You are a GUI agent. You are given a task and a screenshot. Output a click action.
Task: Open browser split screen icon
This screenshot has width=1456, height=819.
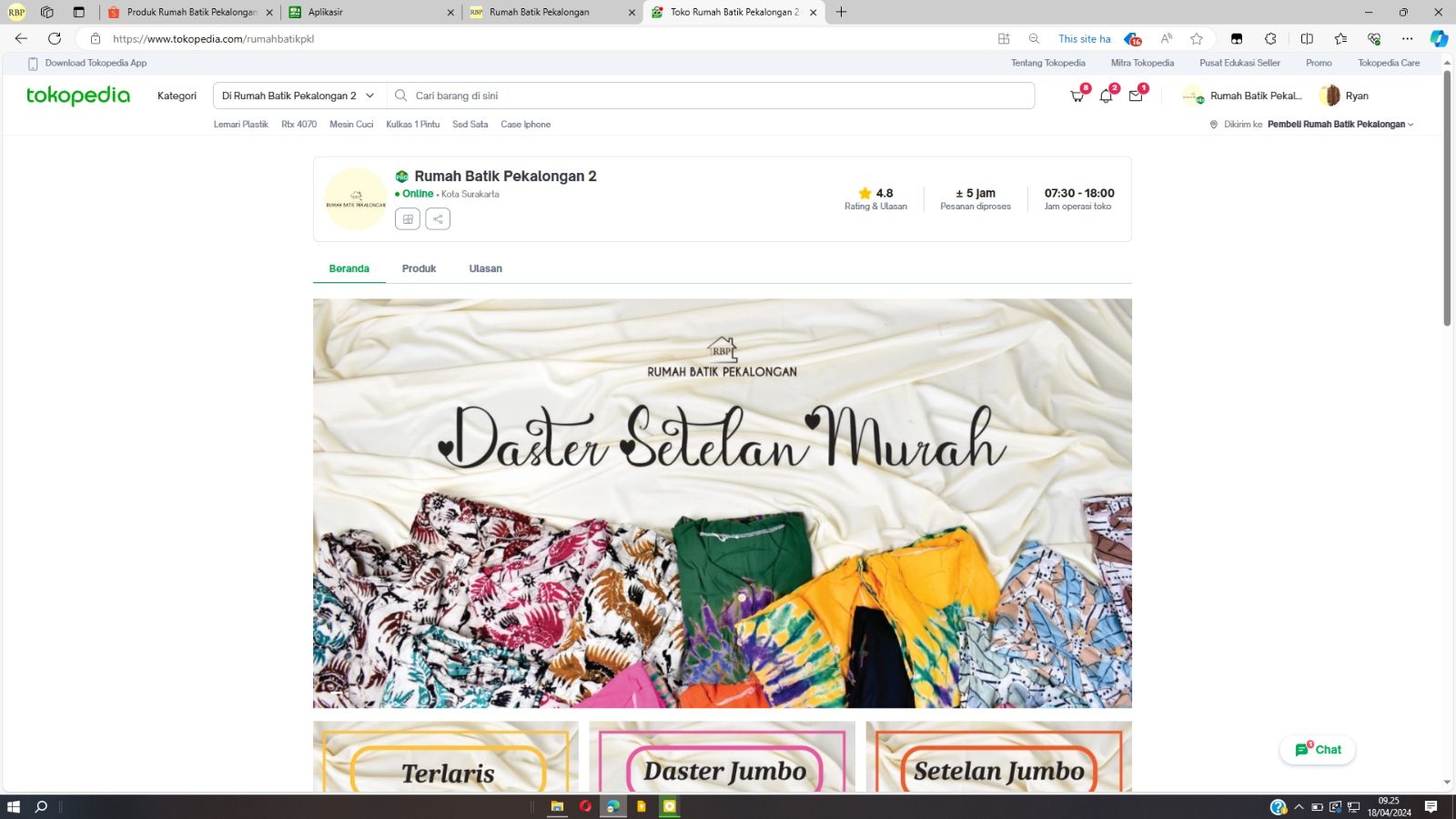(1307, 38)
